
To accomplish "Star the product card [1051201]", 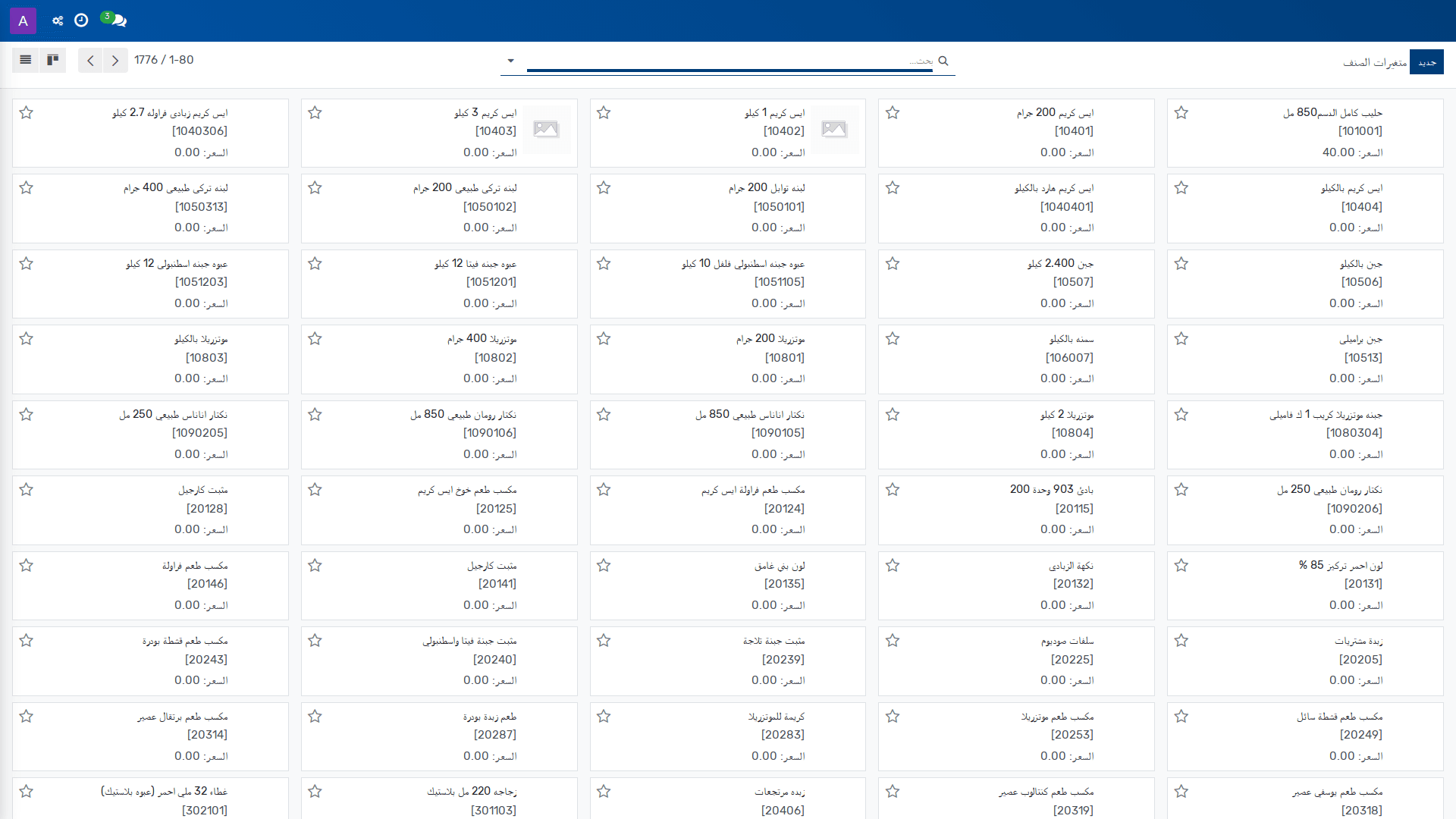I will click(x=315, y=264).
